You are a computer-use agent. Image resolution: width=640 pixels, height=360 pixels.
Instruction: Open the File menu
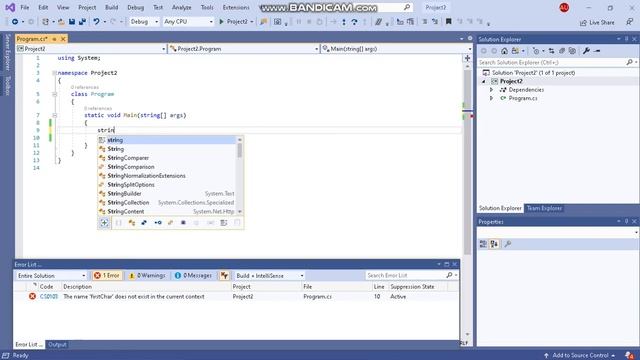[25, 7]
